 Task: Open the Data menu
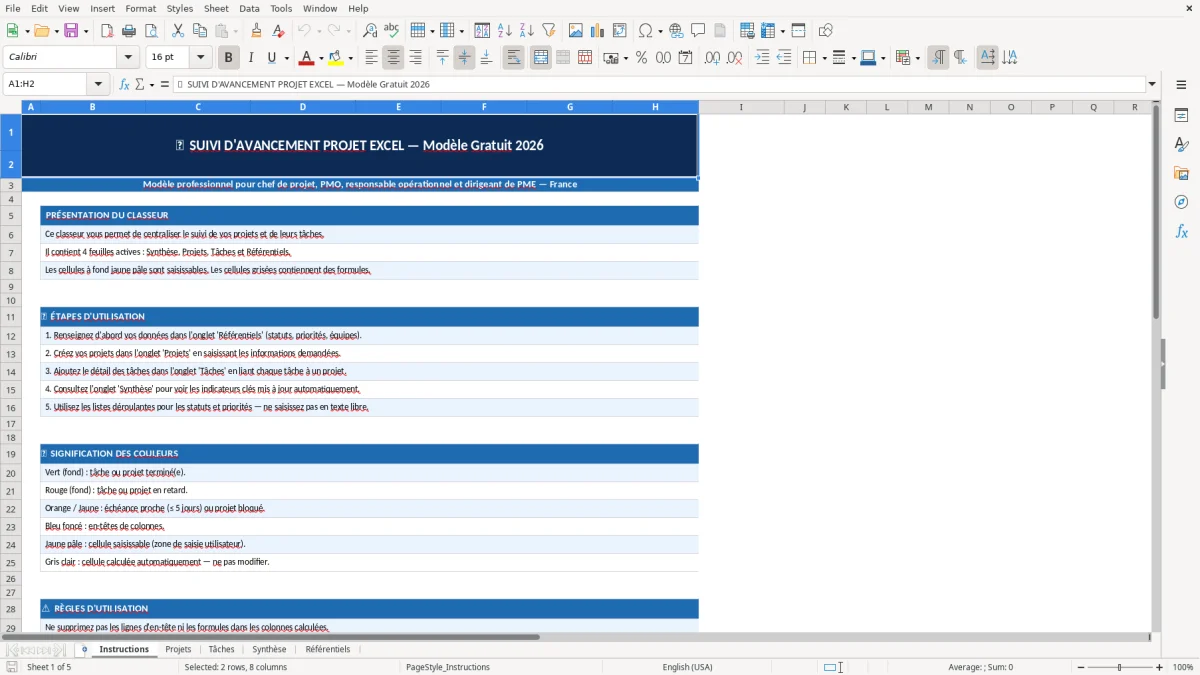pyautogui.click(x=249, y=8)
